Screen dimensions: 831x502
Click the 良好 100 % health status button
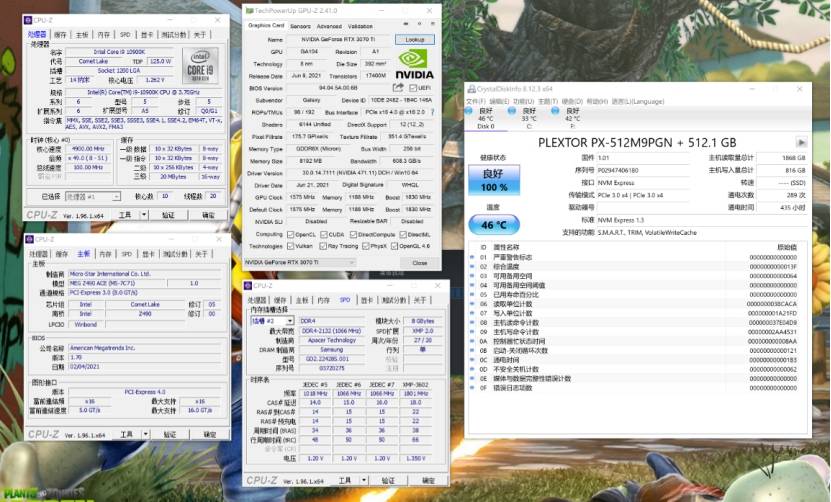[493, 180]
